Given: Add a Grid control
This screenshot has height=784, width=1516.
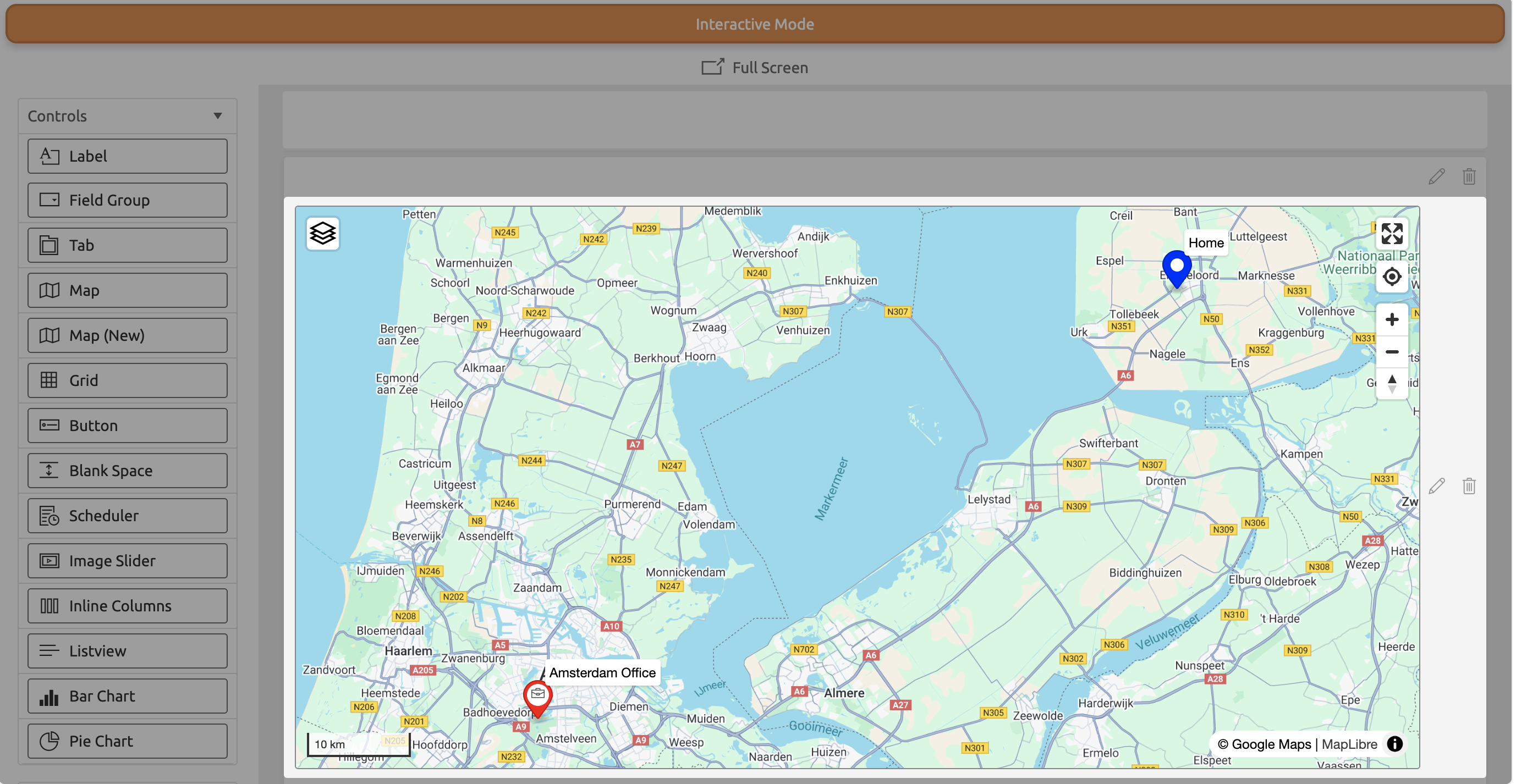Looking at the screenshot, I should point(127,380).
